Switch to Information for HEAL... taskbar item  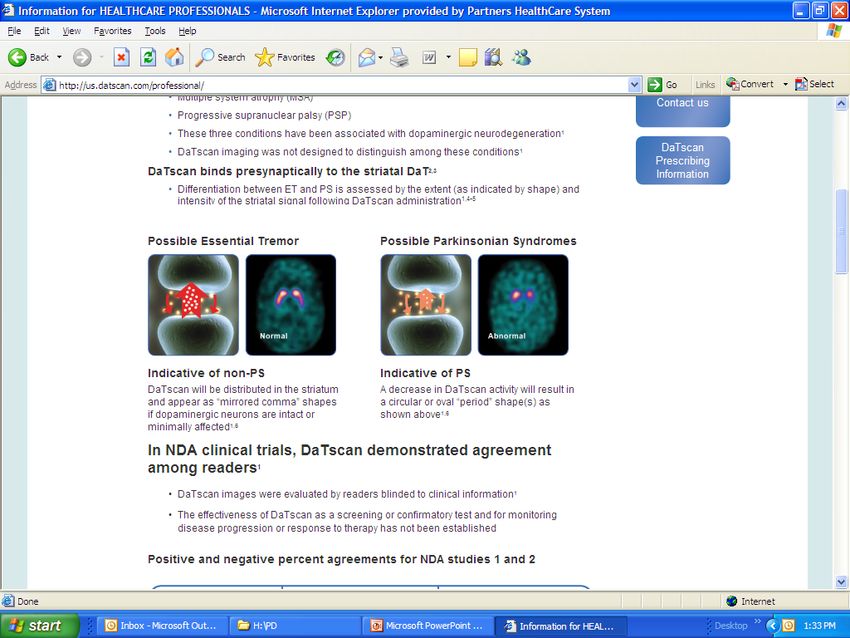coord(561,626)
